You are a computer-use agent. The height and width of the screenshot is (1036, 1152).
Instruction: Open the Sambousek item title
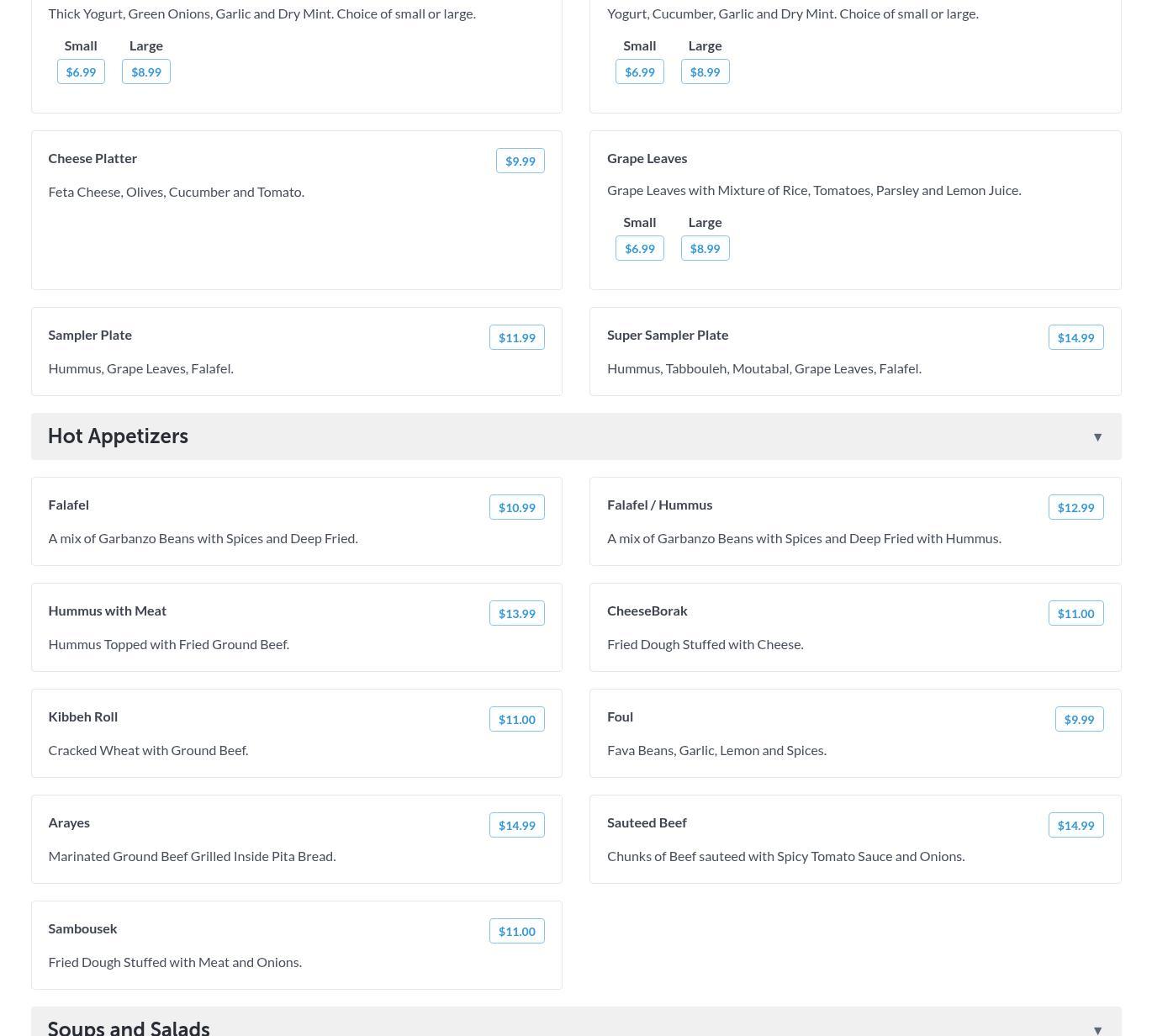(x=82, y=928)
